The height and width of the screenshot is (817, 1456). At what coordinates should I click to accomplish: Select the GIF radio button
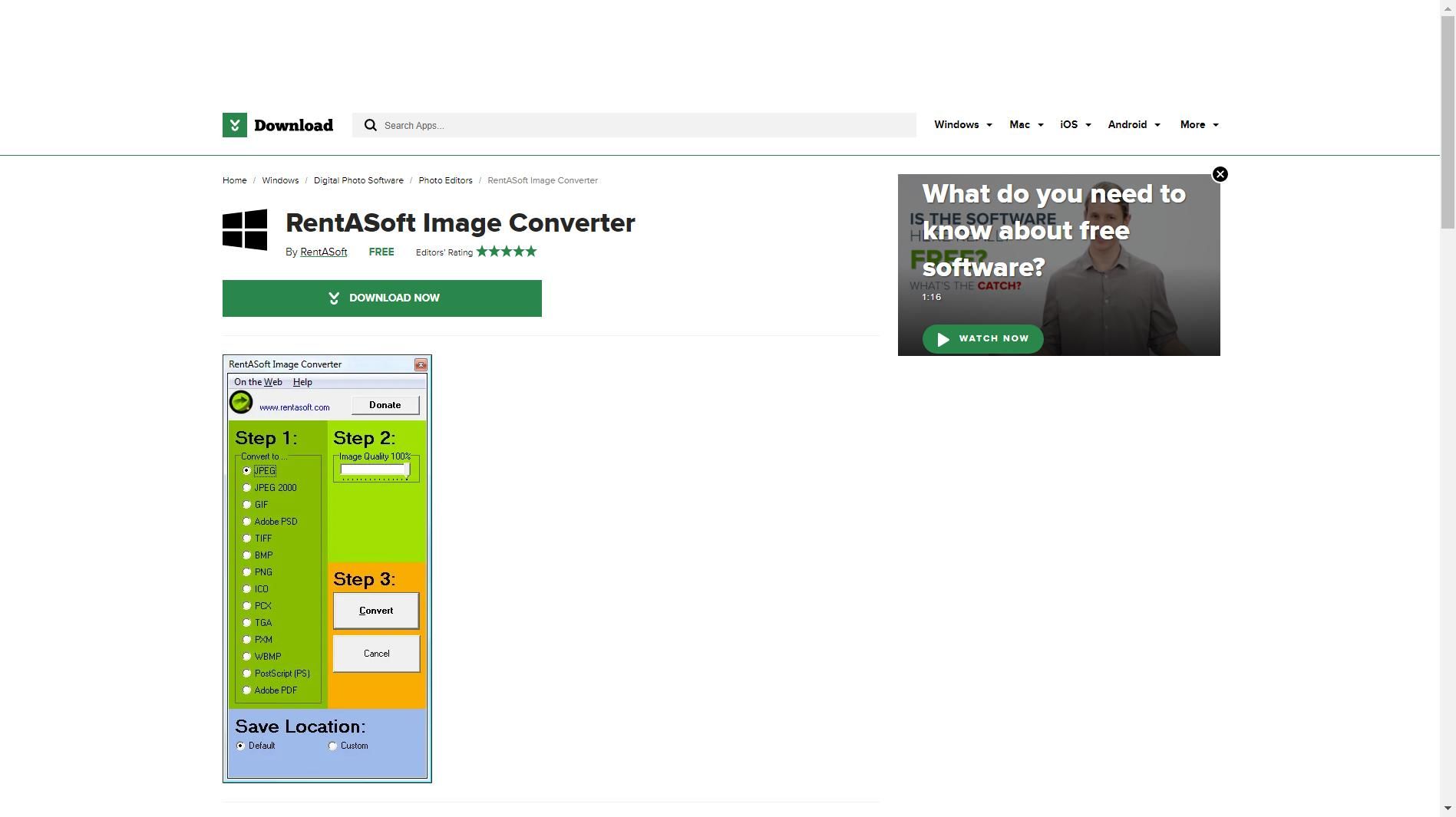[x=246, y=504]
